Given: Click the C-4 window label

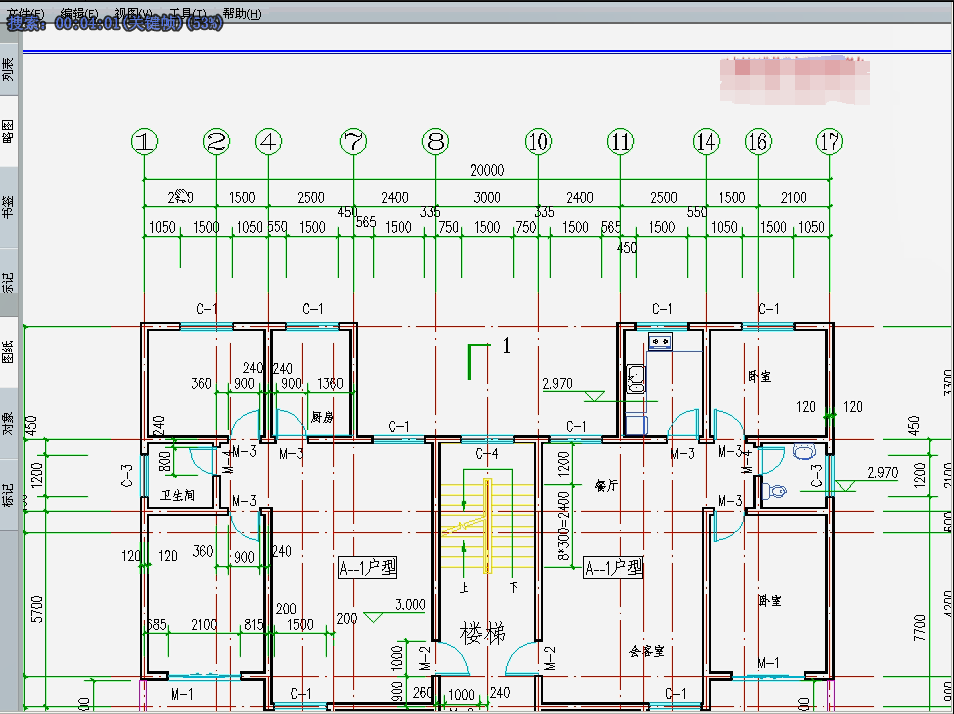Looking at the screenshot, I should coord(487,454).
